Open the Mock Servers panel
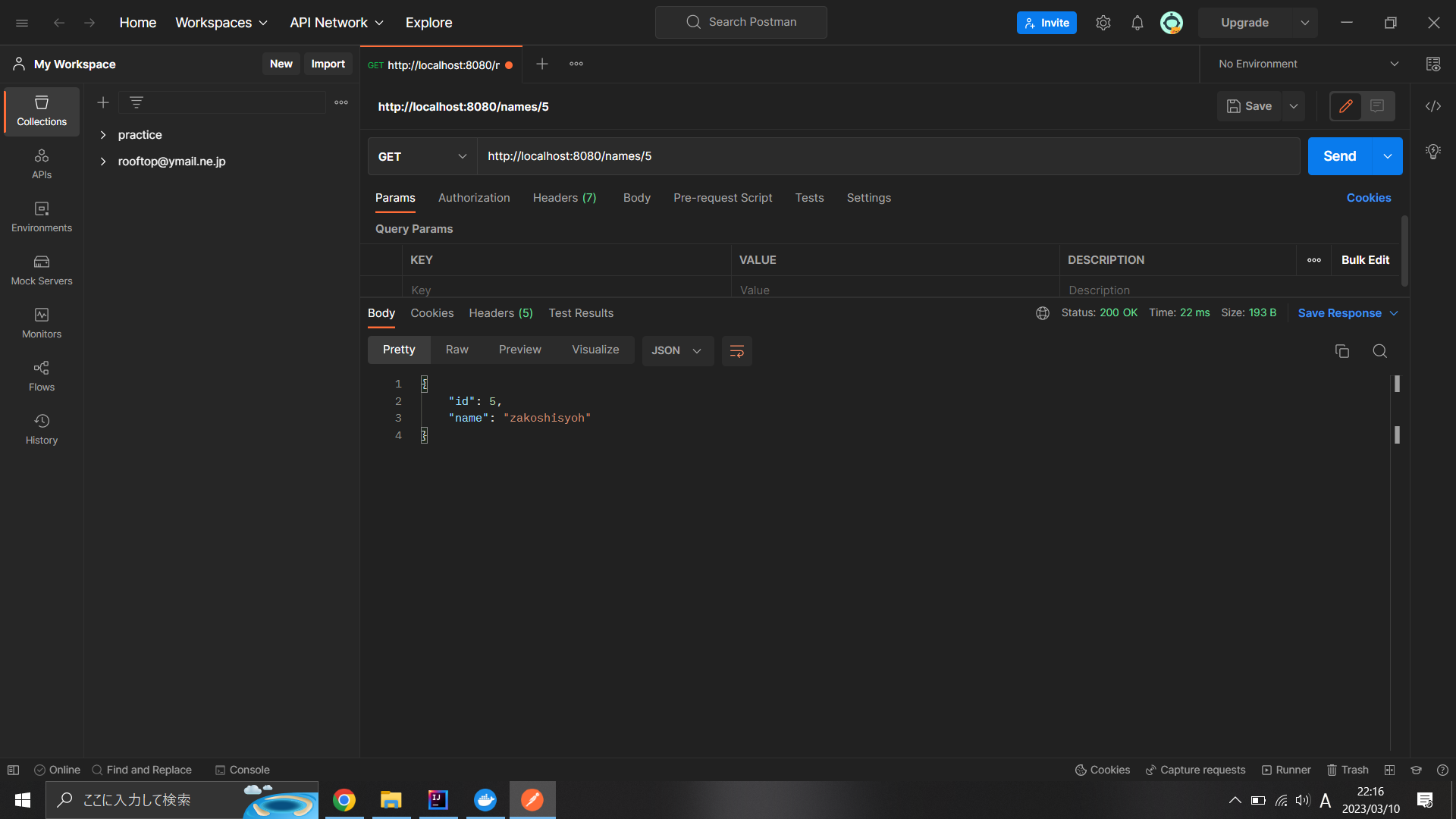 point(41,271)
